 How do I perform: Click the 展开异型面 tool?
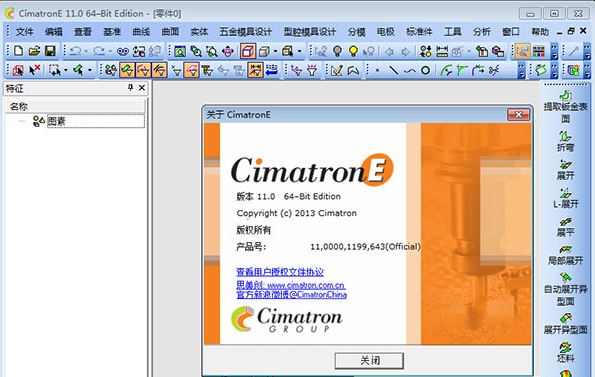pos(565,324)
